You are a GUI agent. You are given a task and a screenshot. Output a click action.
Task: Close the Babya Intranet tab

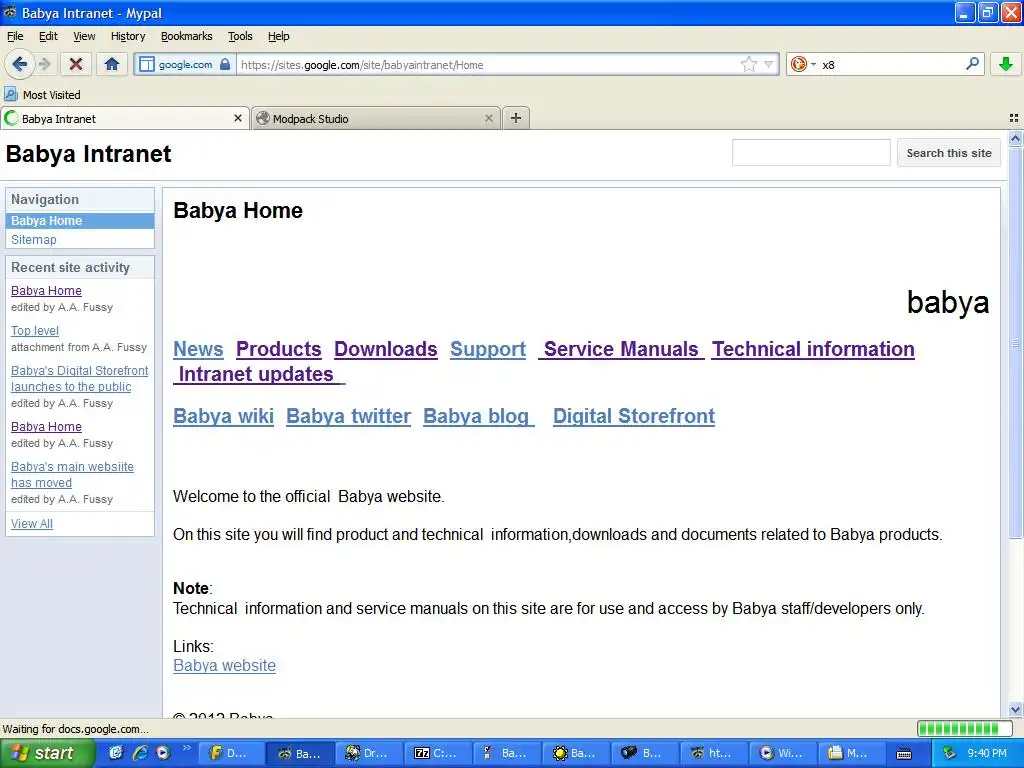[238, 118]
